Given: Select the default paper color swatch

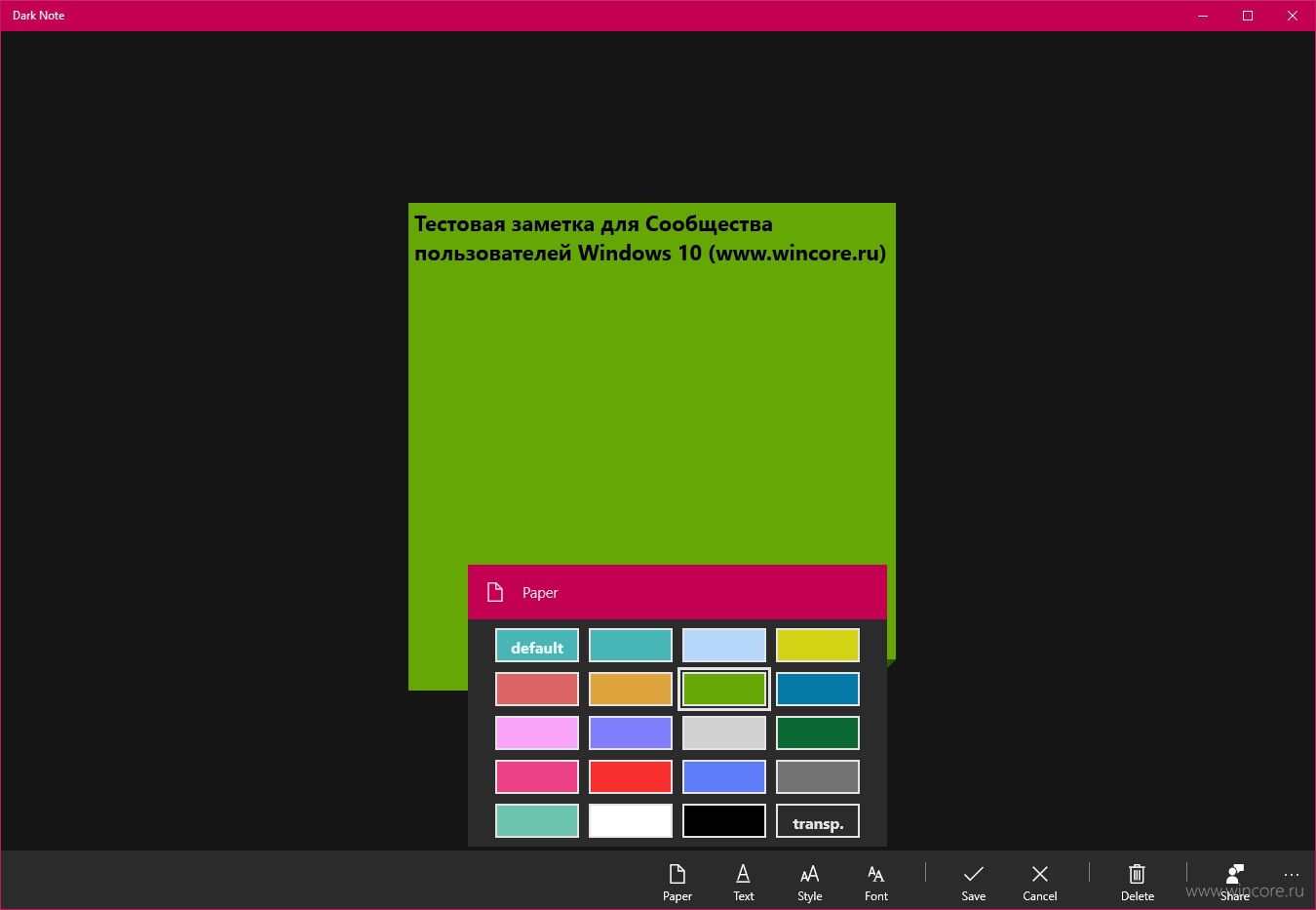Looking at the screenshot, I should (537, 646).
